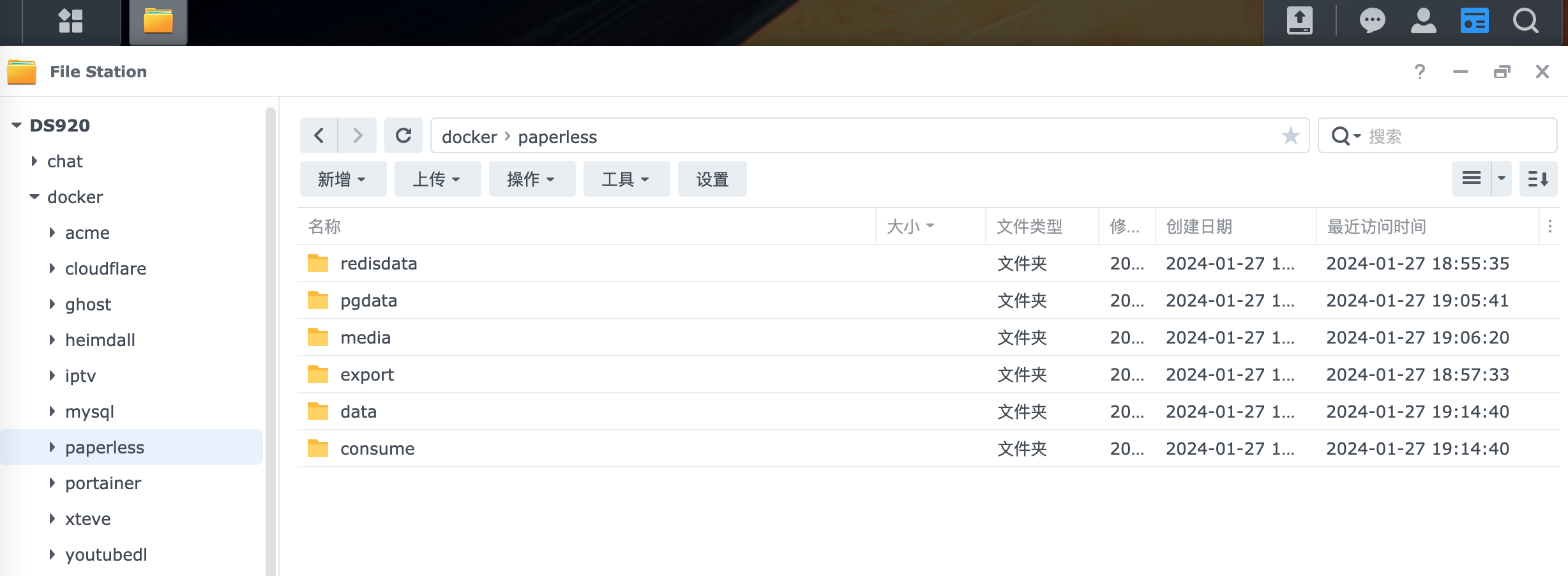Select the consume folder name
Screen dimensions: 1568x576
pos(377,448)
